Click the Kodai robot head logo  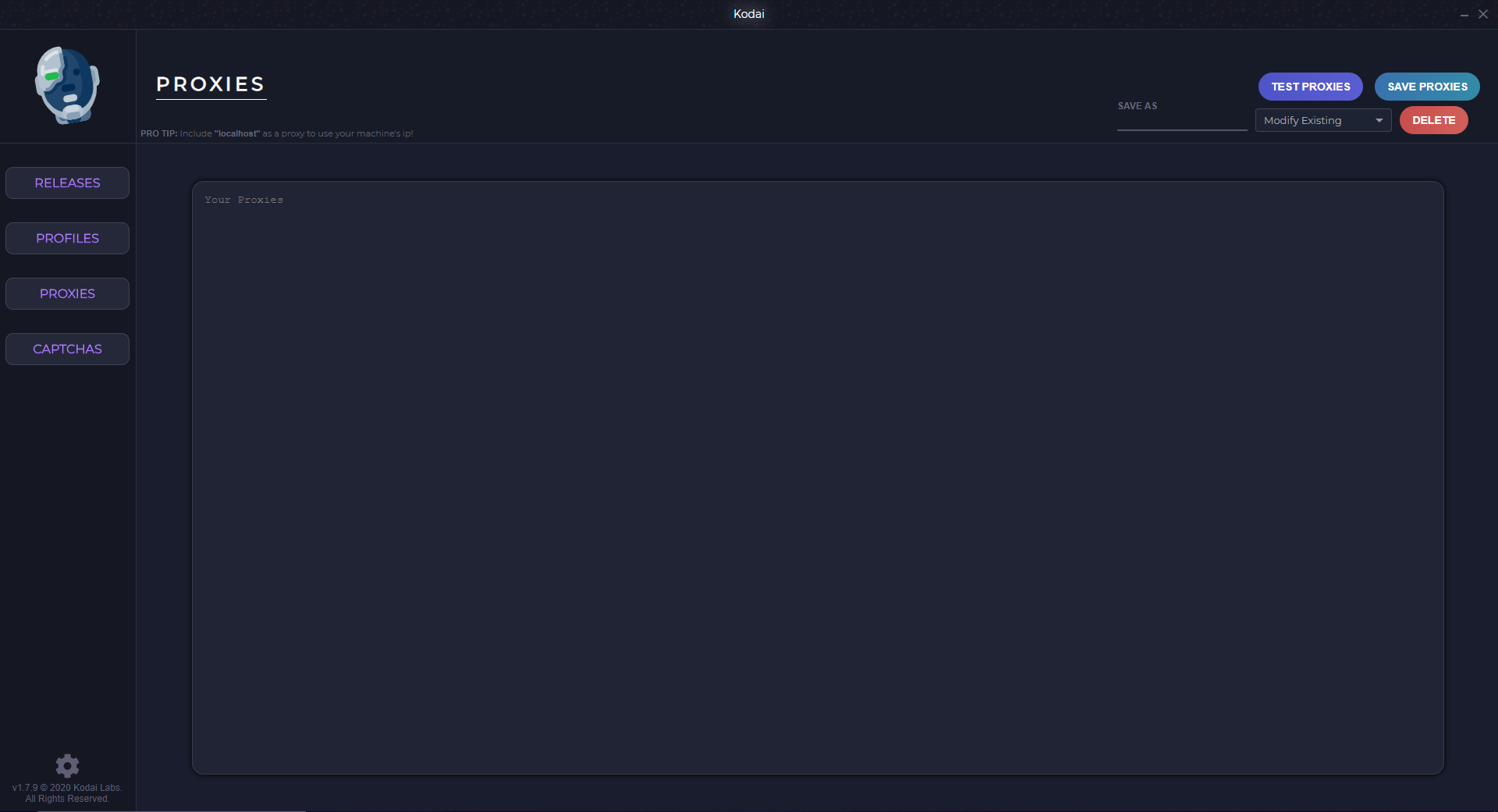[x=67, y=85]
